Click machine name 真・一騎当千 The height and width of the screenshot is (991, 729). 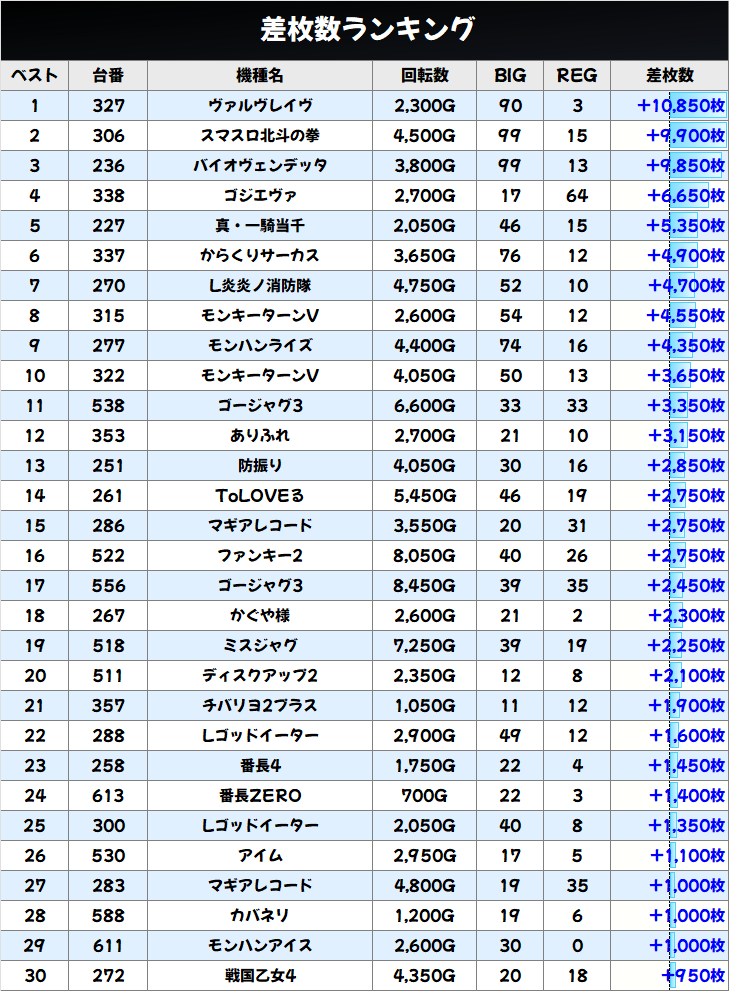coord(260,226)
